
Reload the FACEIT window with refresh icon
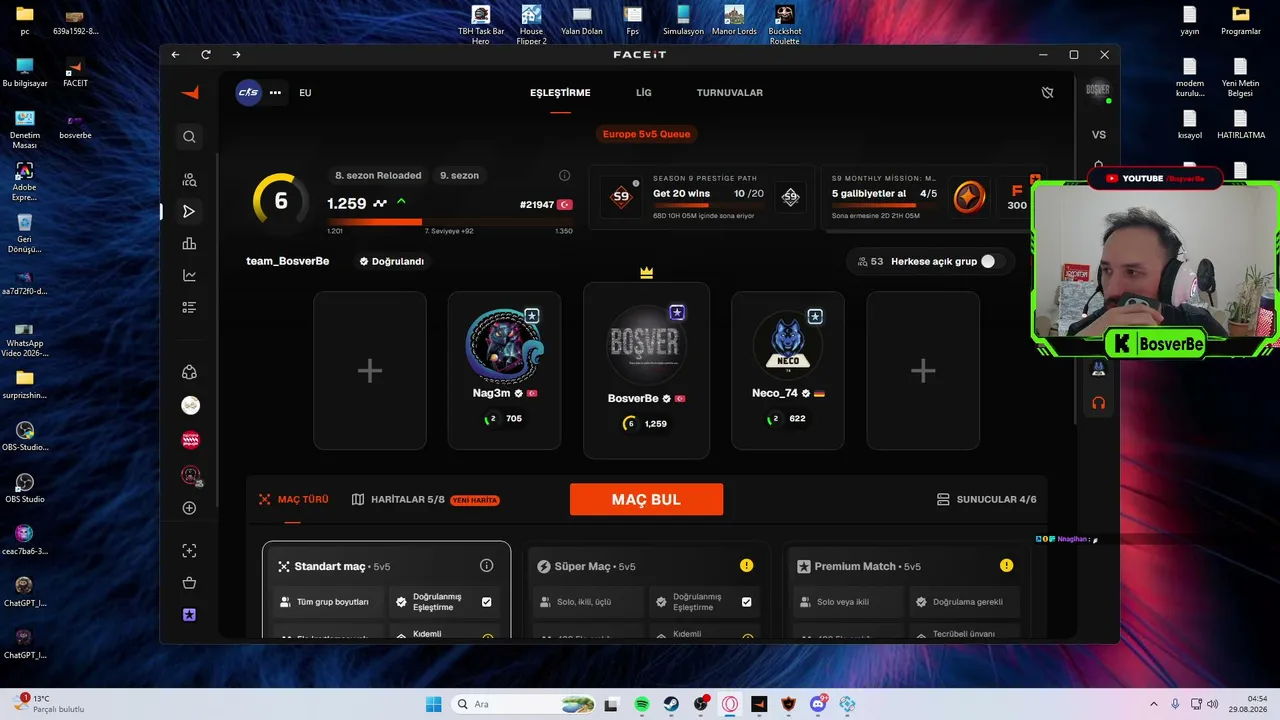pyautogui.click(x=206, y=55)
